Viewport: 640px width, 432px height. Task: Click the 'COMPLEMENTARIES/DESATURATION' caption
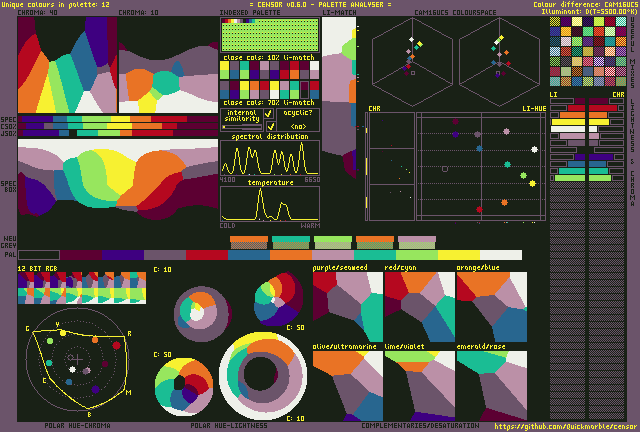(x=420, y=426)
